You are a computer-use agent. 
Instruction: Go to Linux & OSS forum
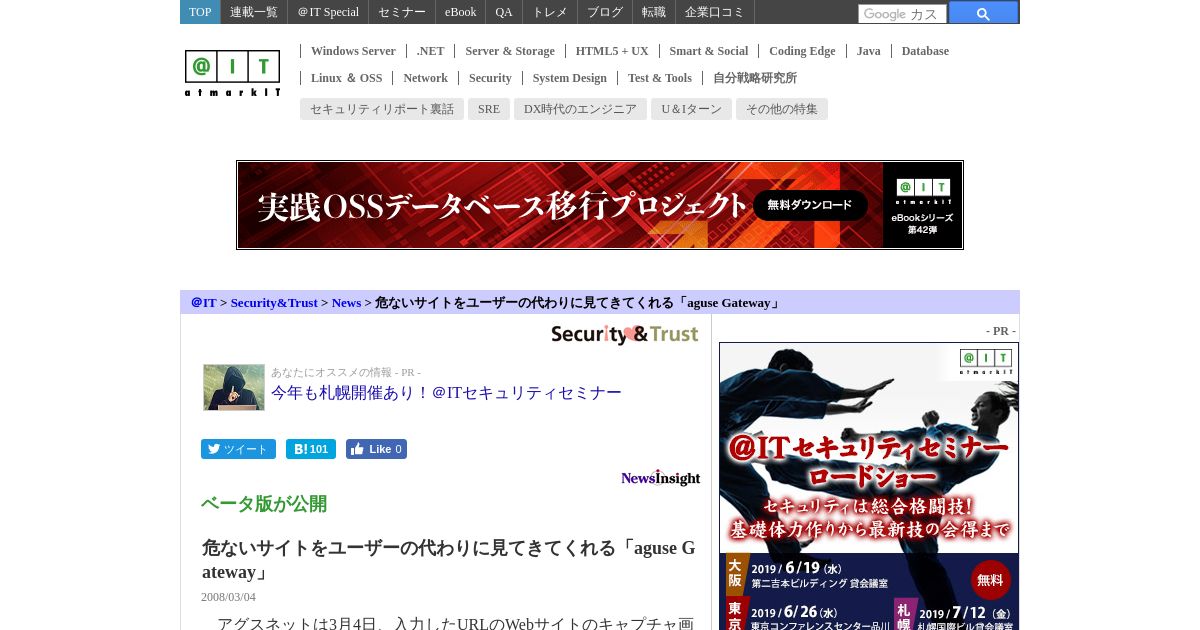(346, 78)
